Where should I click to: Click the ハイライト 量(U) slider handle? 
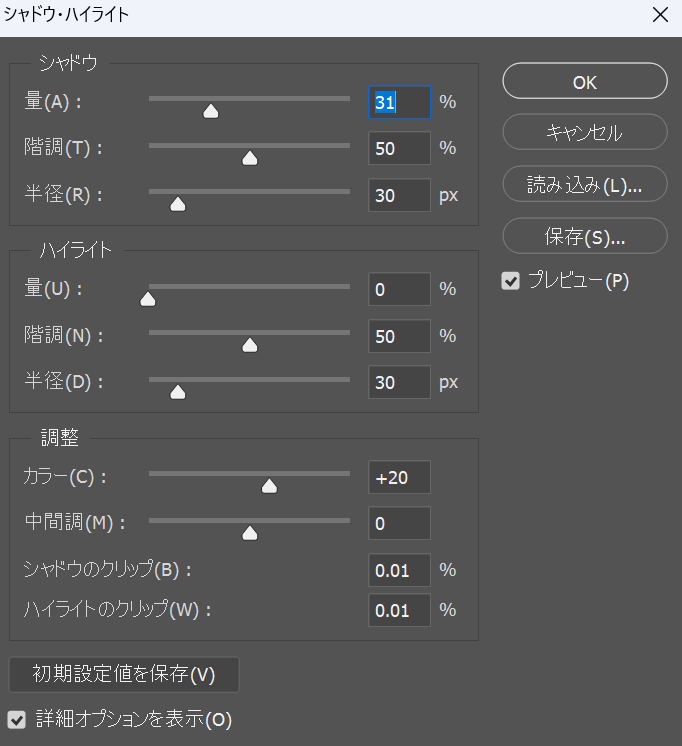(x=148, y=298)
